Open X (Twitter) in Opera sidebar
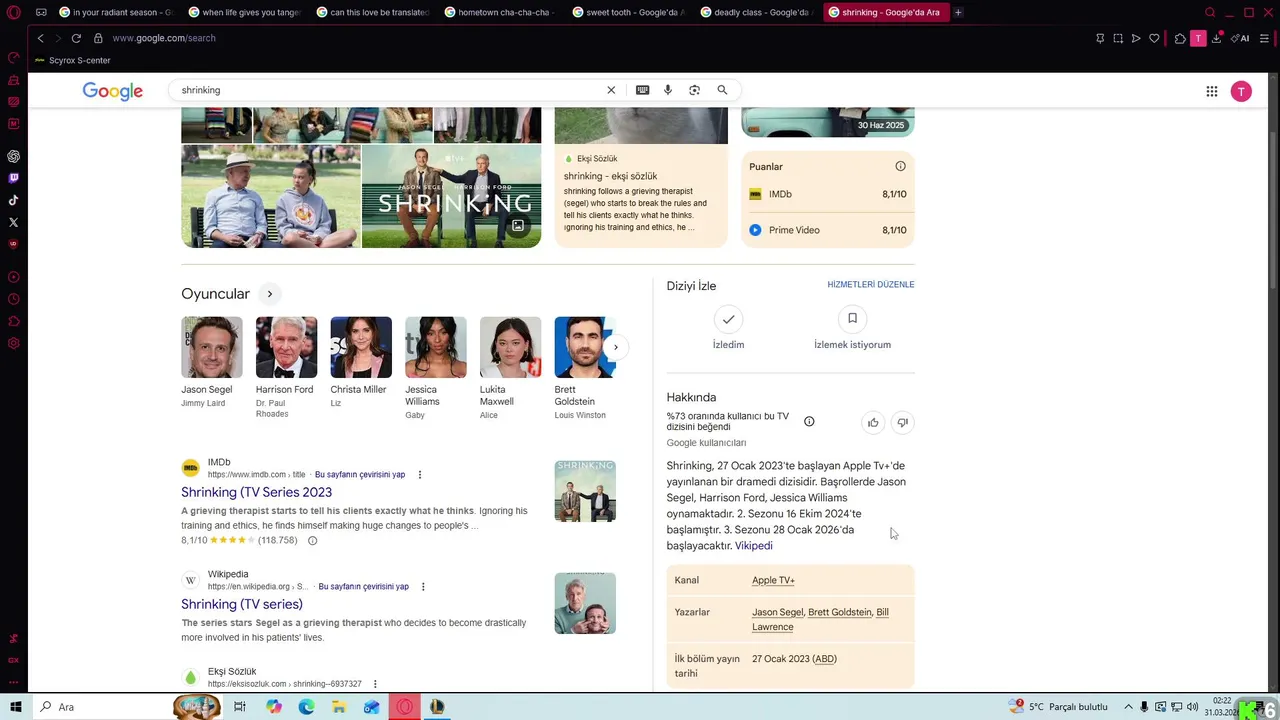 (x=13, y=222)
